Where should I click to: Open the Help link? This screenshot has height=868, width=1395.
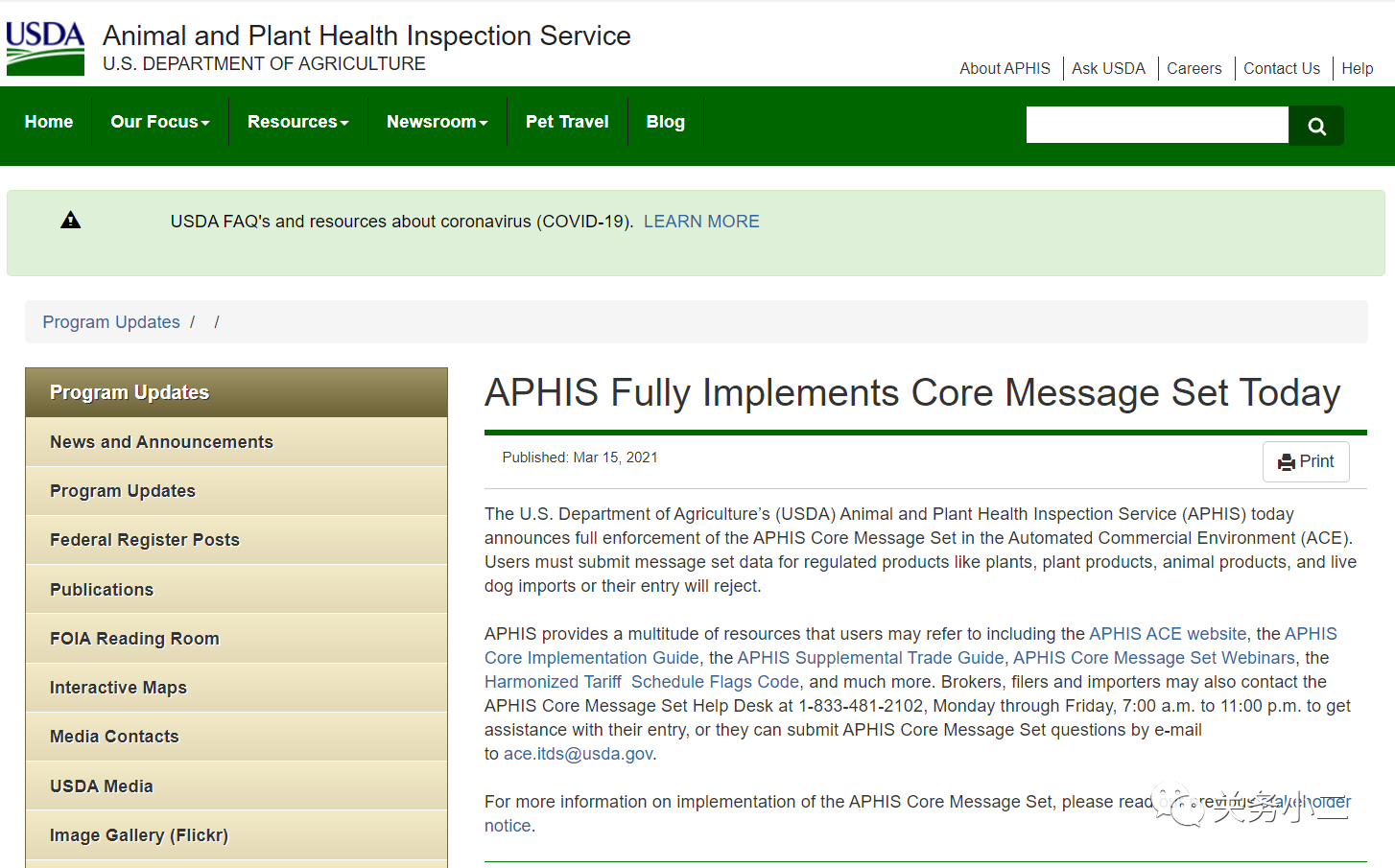coord(1358,68)
